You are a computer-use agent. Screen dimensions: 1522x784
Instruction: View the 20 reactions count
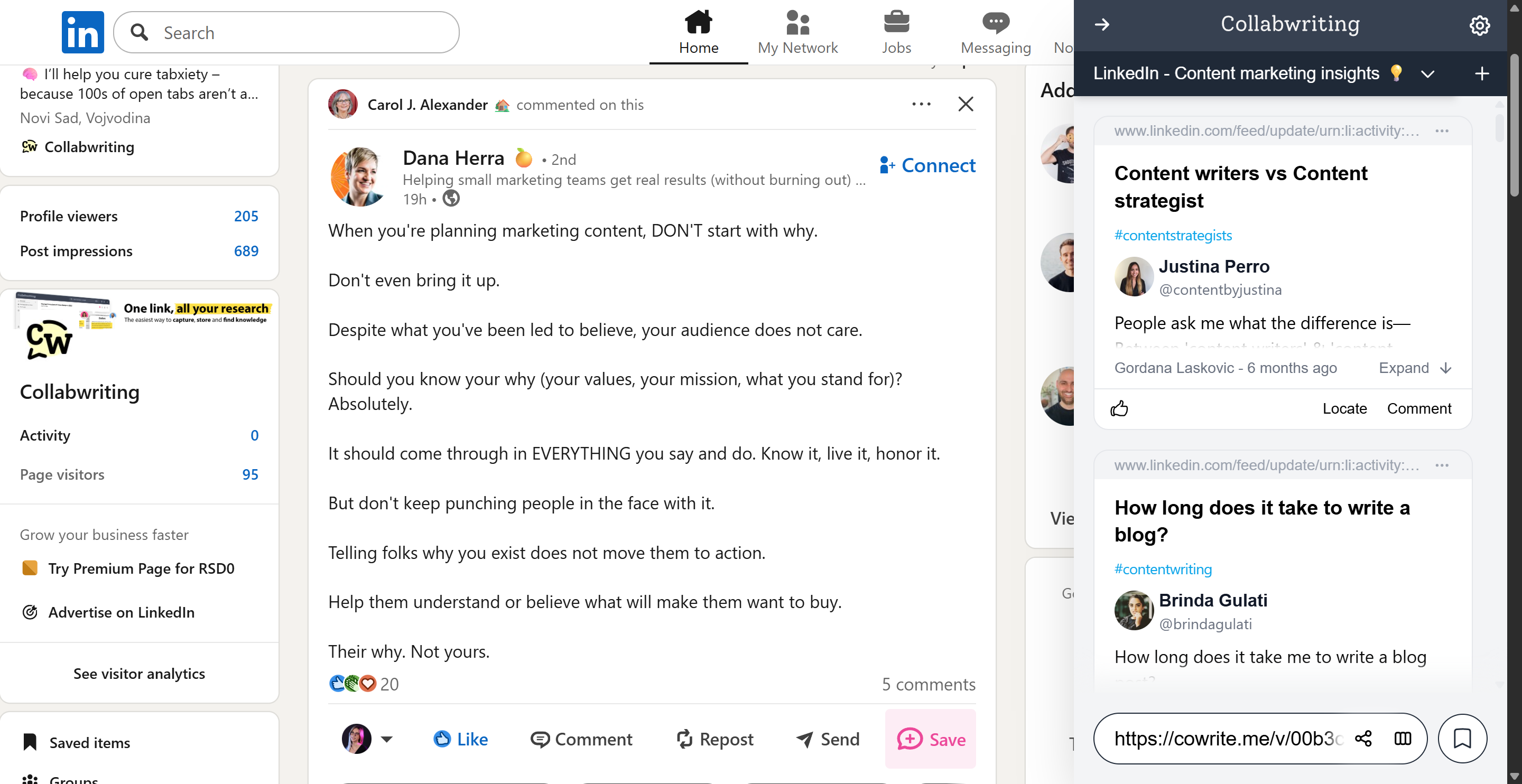[x=389, y=684]
